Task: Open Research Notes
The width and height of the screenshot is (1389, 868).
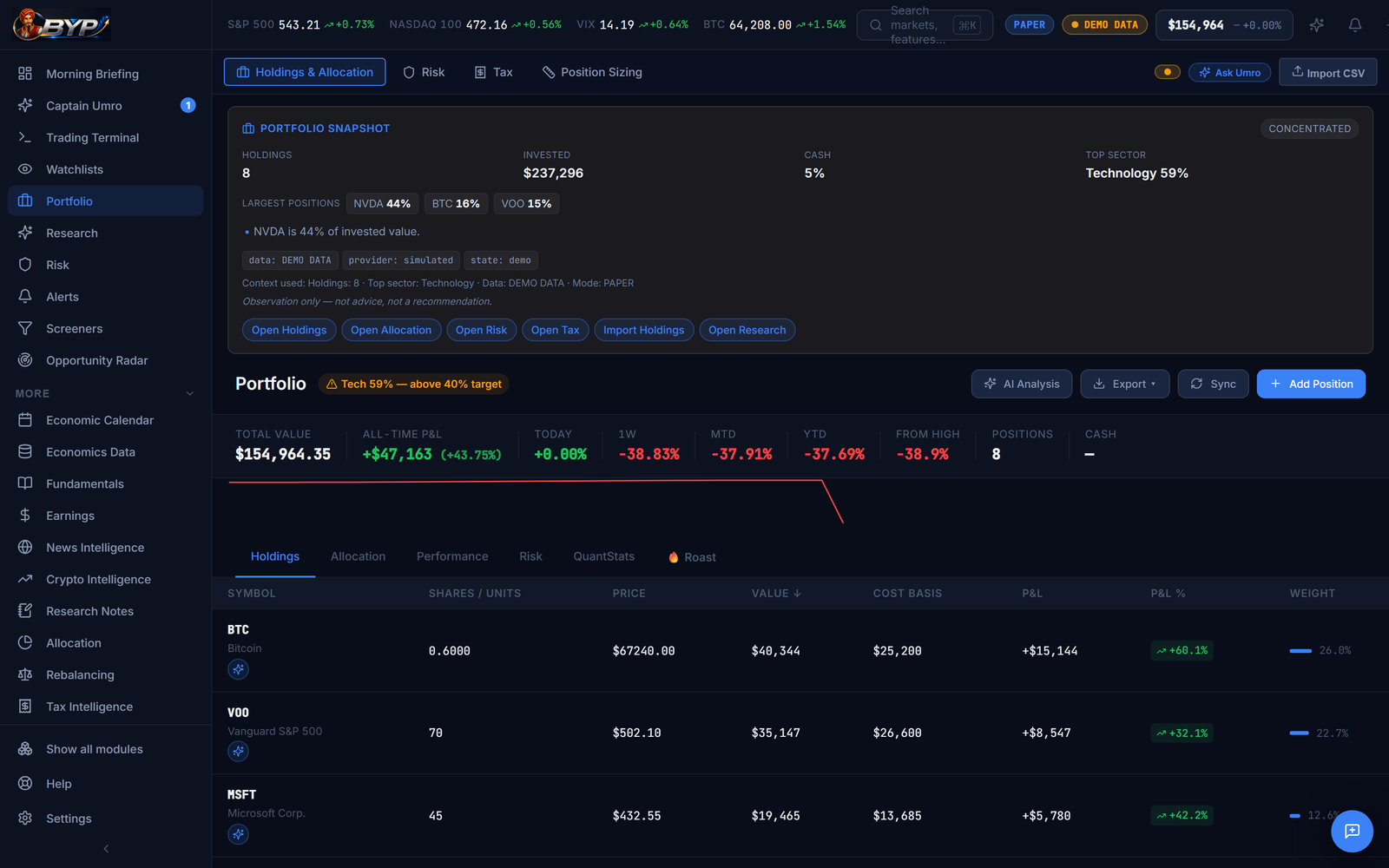Action: click(x=105, y=611)
